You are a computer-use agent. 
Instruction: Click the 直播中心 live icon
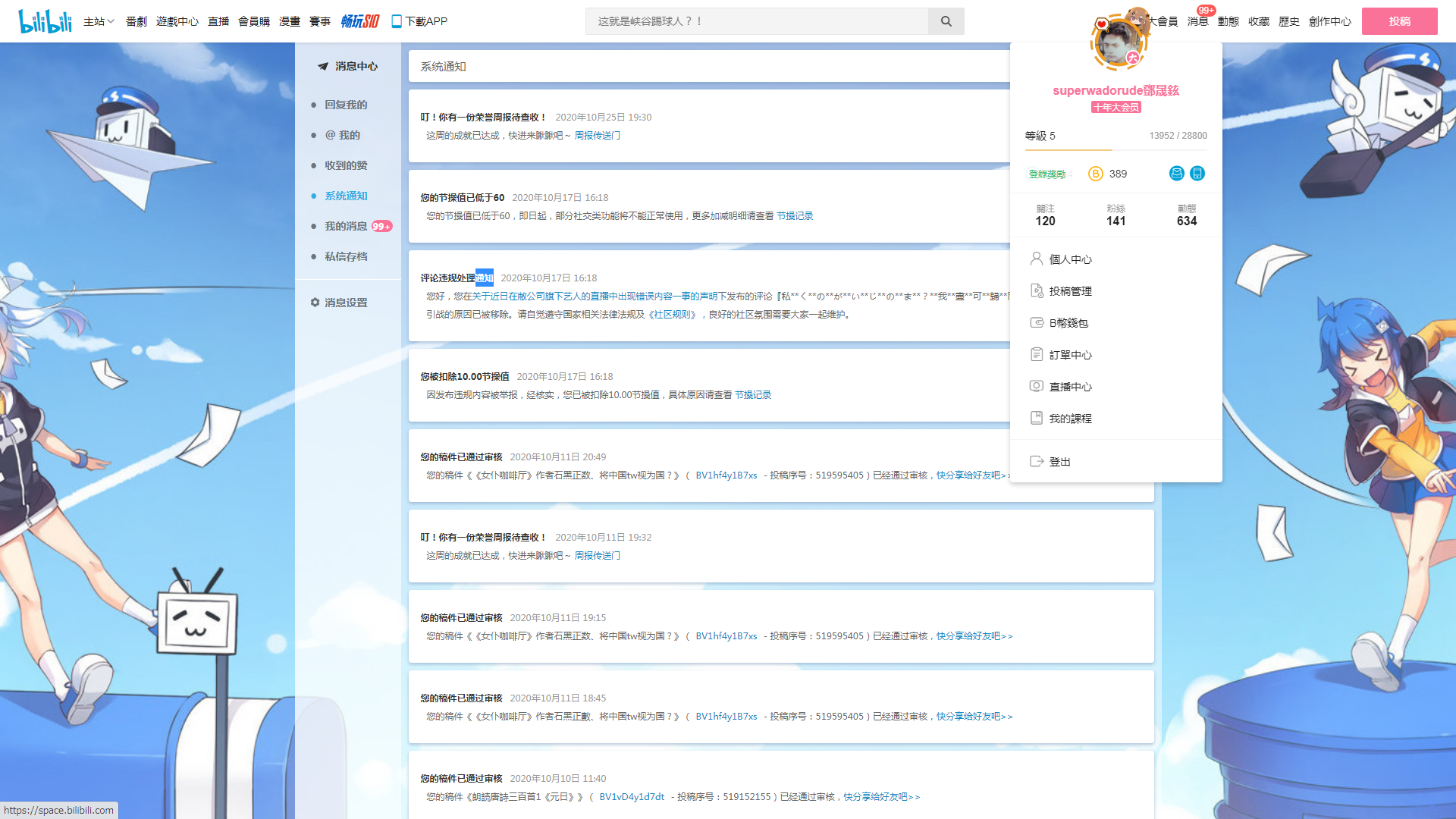[x=1036, y=386]
